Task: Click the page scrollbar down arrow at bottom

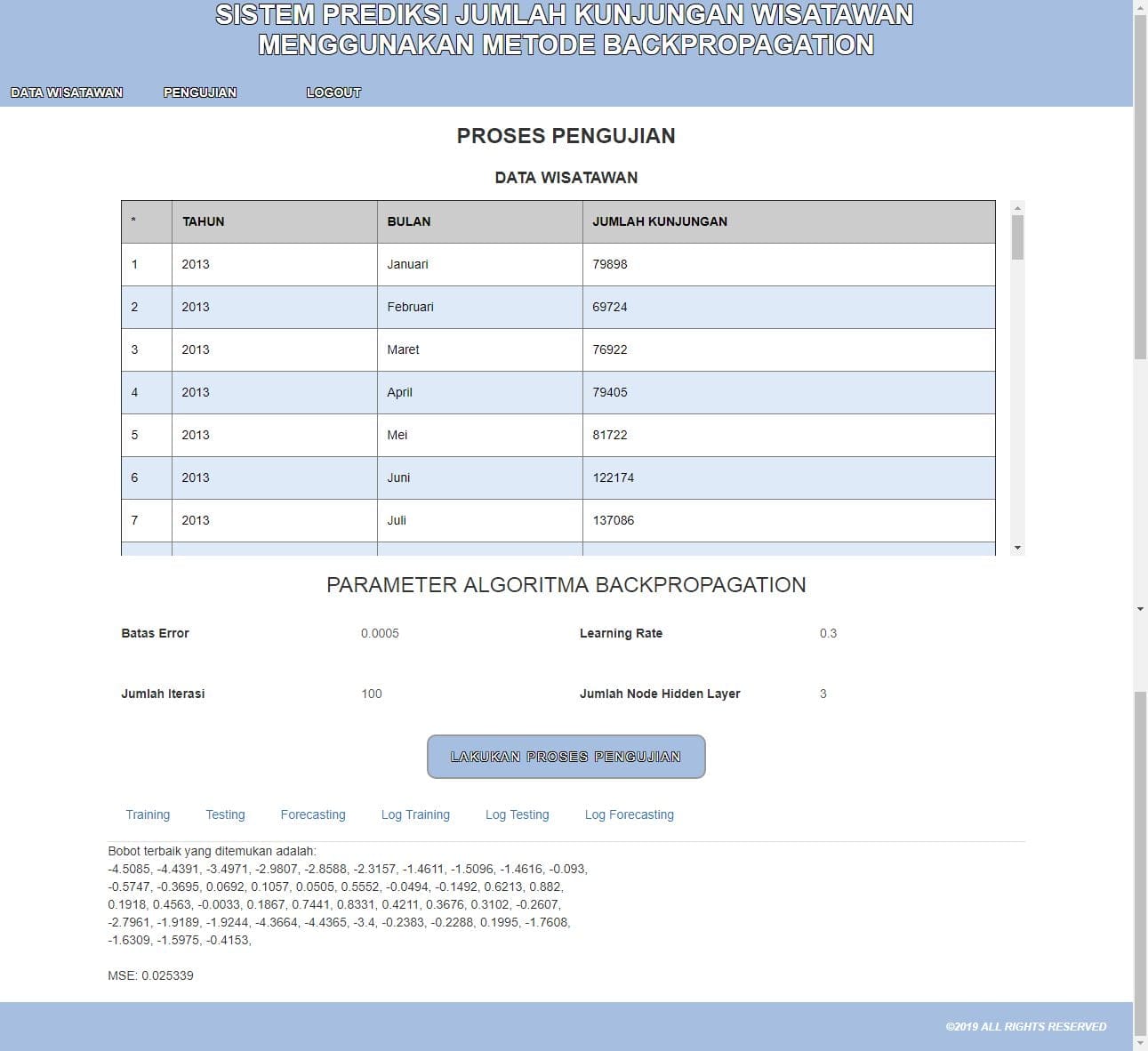Action: [1140, 1043]
